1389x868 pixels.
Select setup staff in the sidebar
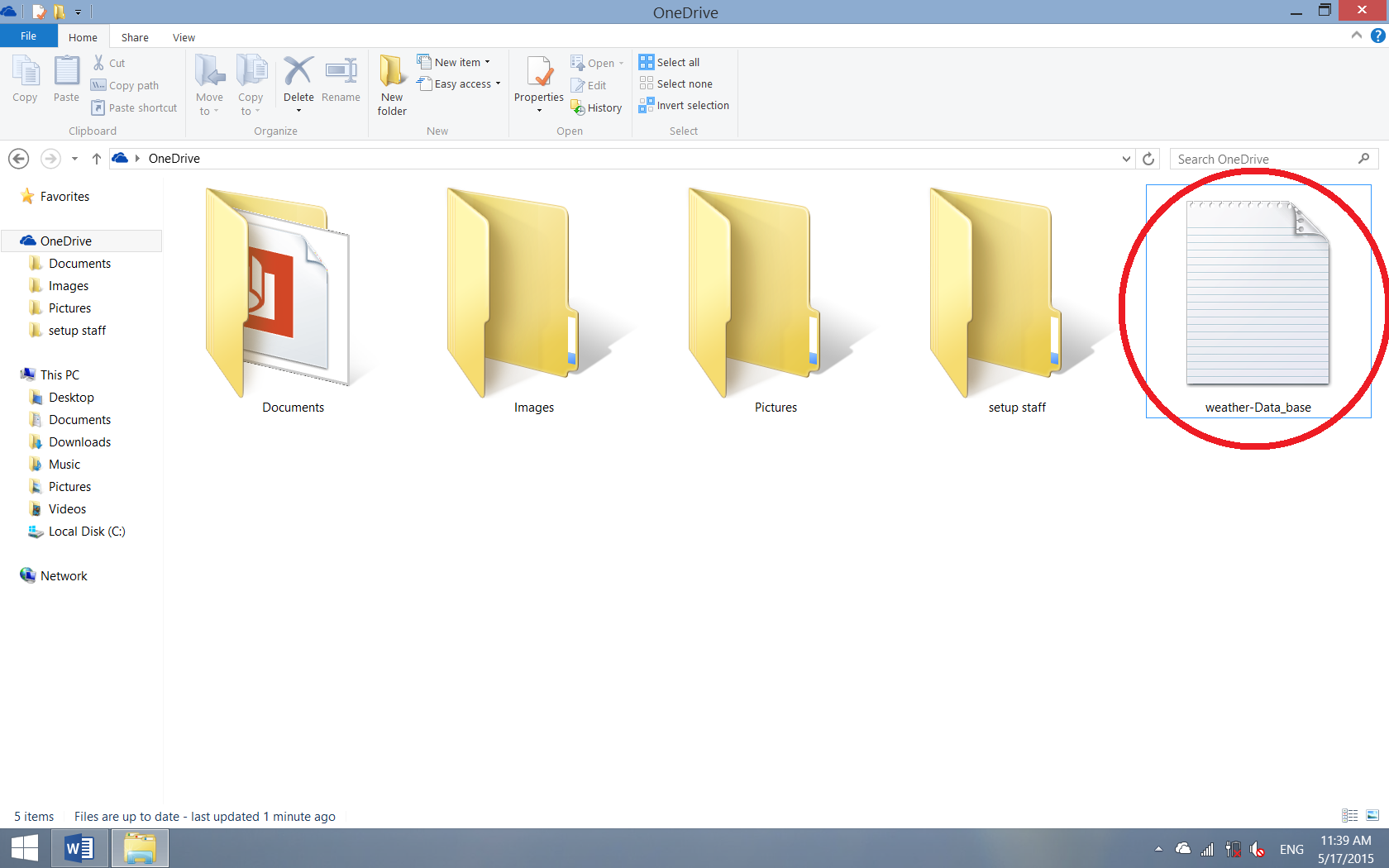[x=67, y=331]
